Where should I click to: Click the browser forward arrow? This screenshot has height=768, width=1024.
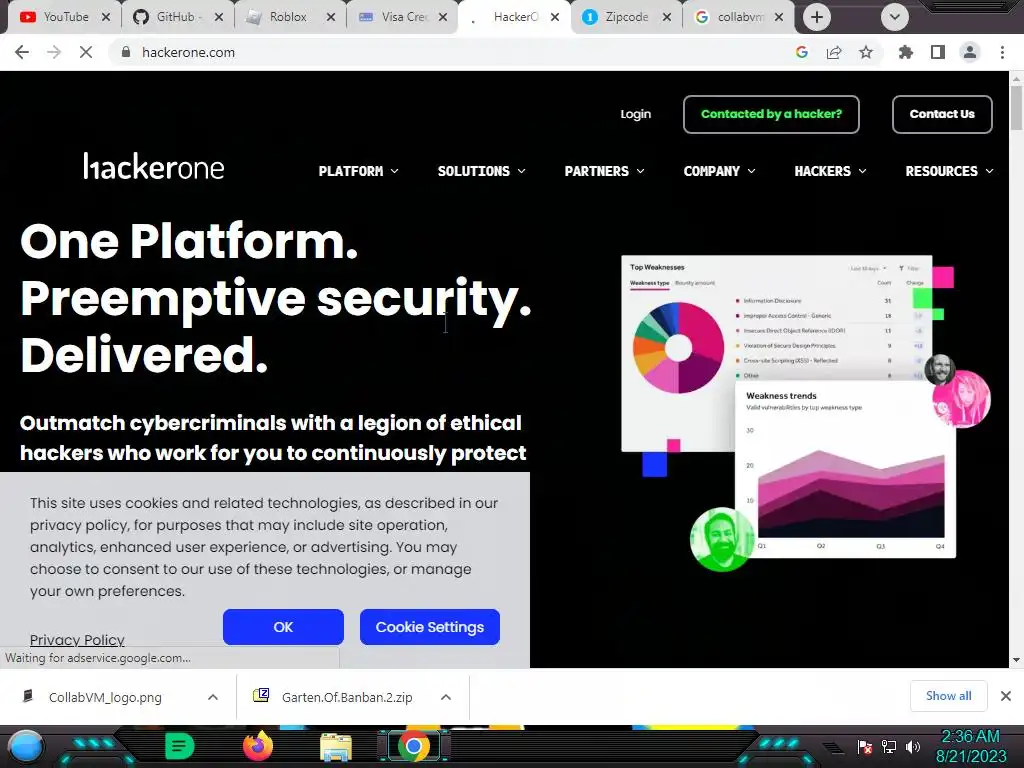click(54, 52)
